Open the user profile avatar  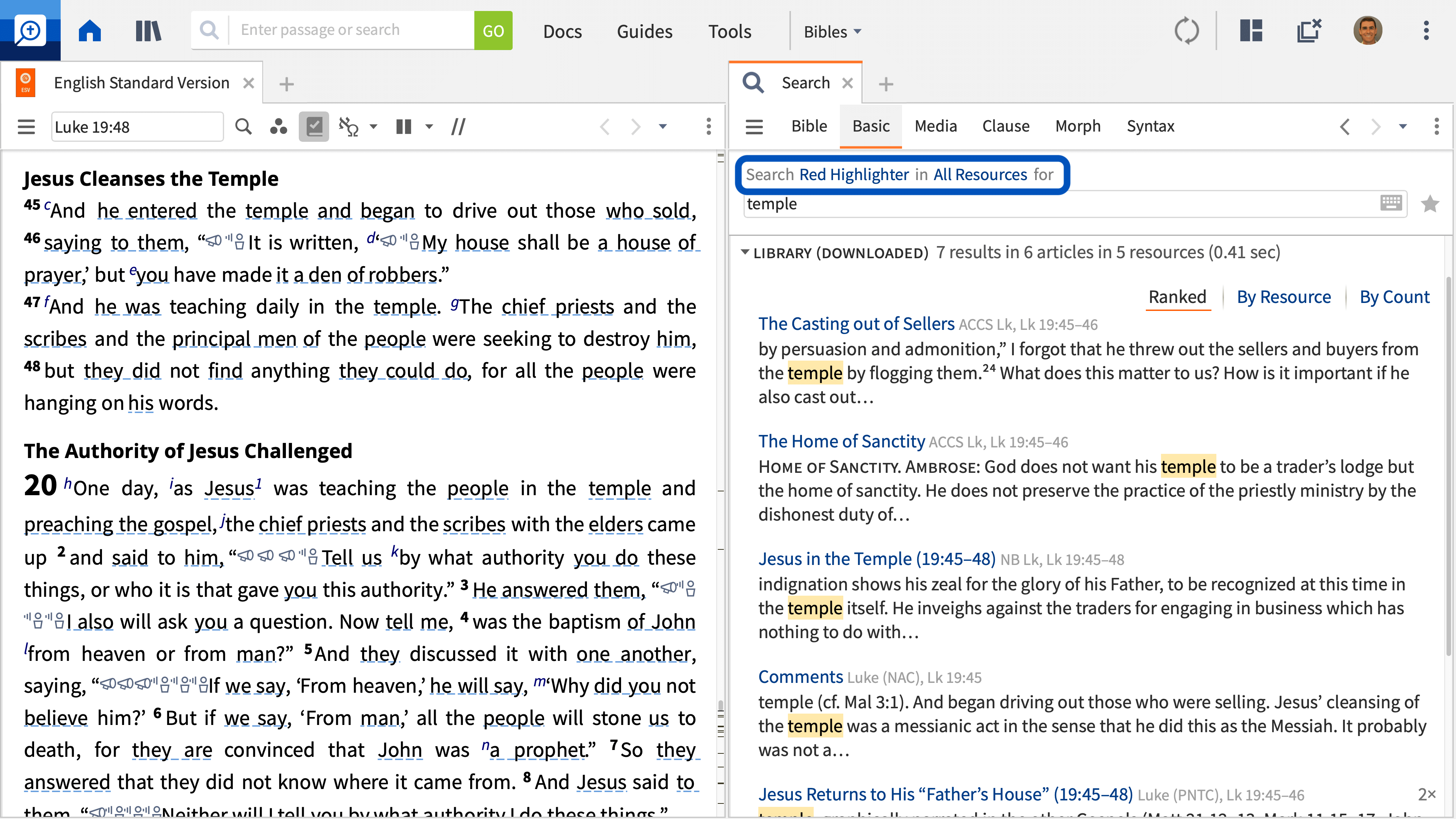coord(1367,30)
